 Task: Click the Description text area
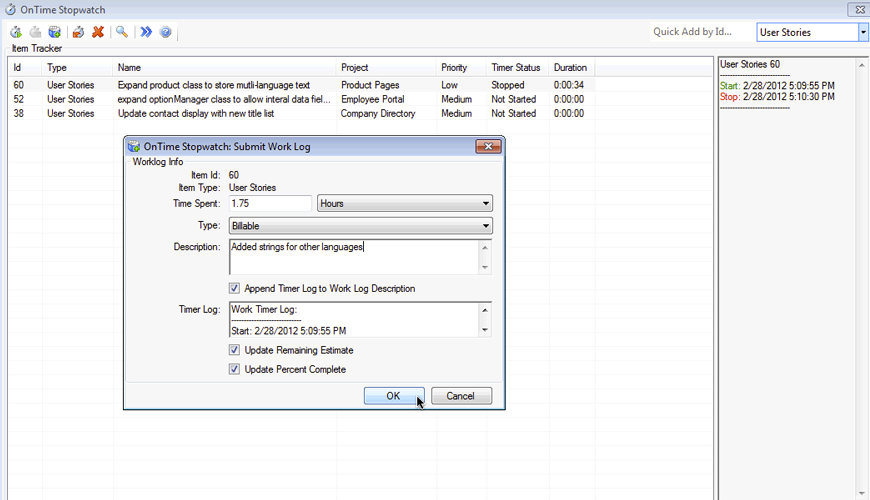point(354,257)
